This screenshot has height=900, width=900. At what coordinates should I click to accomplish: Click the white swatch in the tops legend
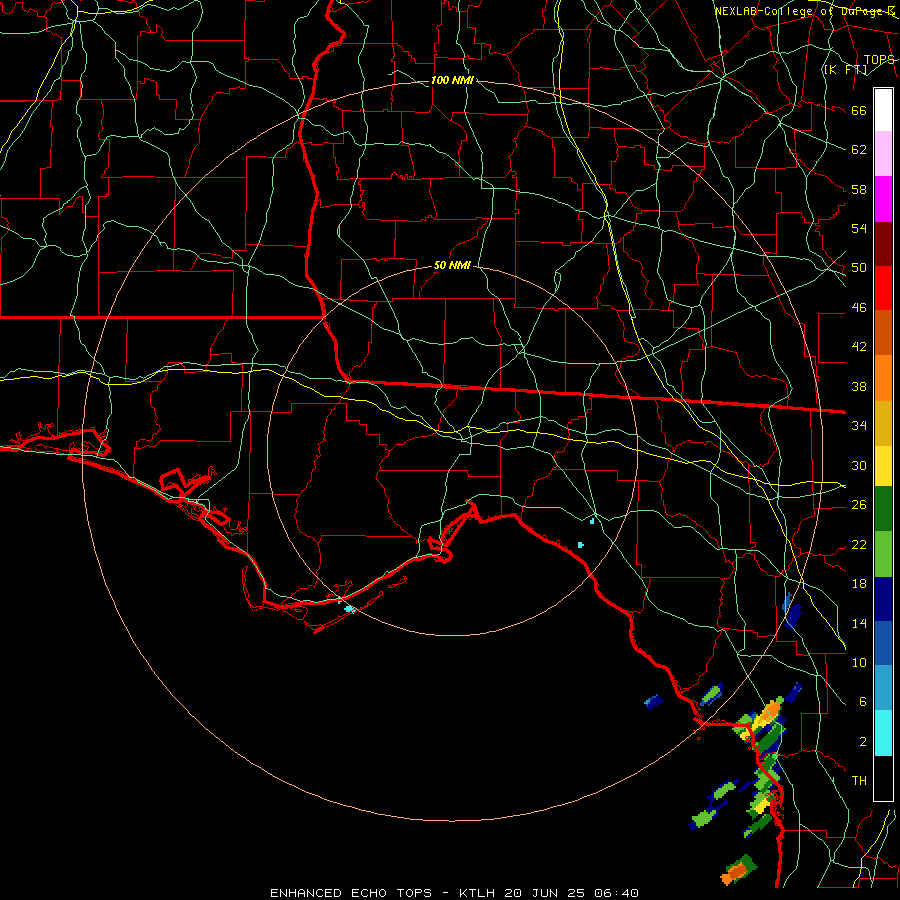coord(883,110)
